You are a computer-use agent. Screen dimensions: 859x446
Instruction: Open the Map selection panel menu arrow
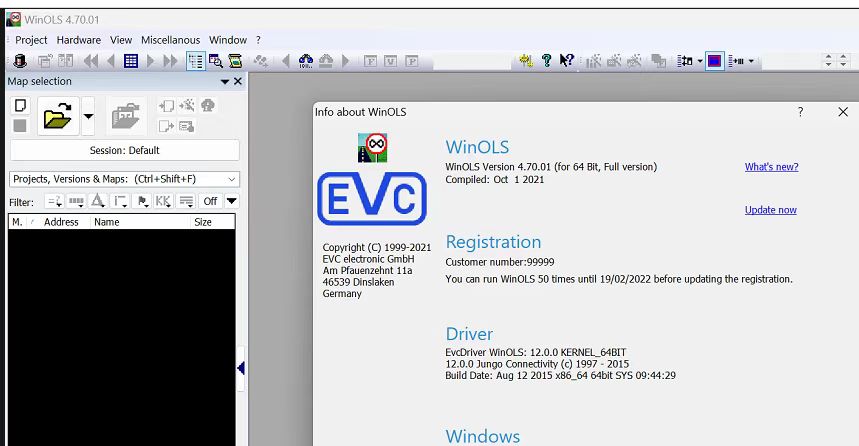225,82
